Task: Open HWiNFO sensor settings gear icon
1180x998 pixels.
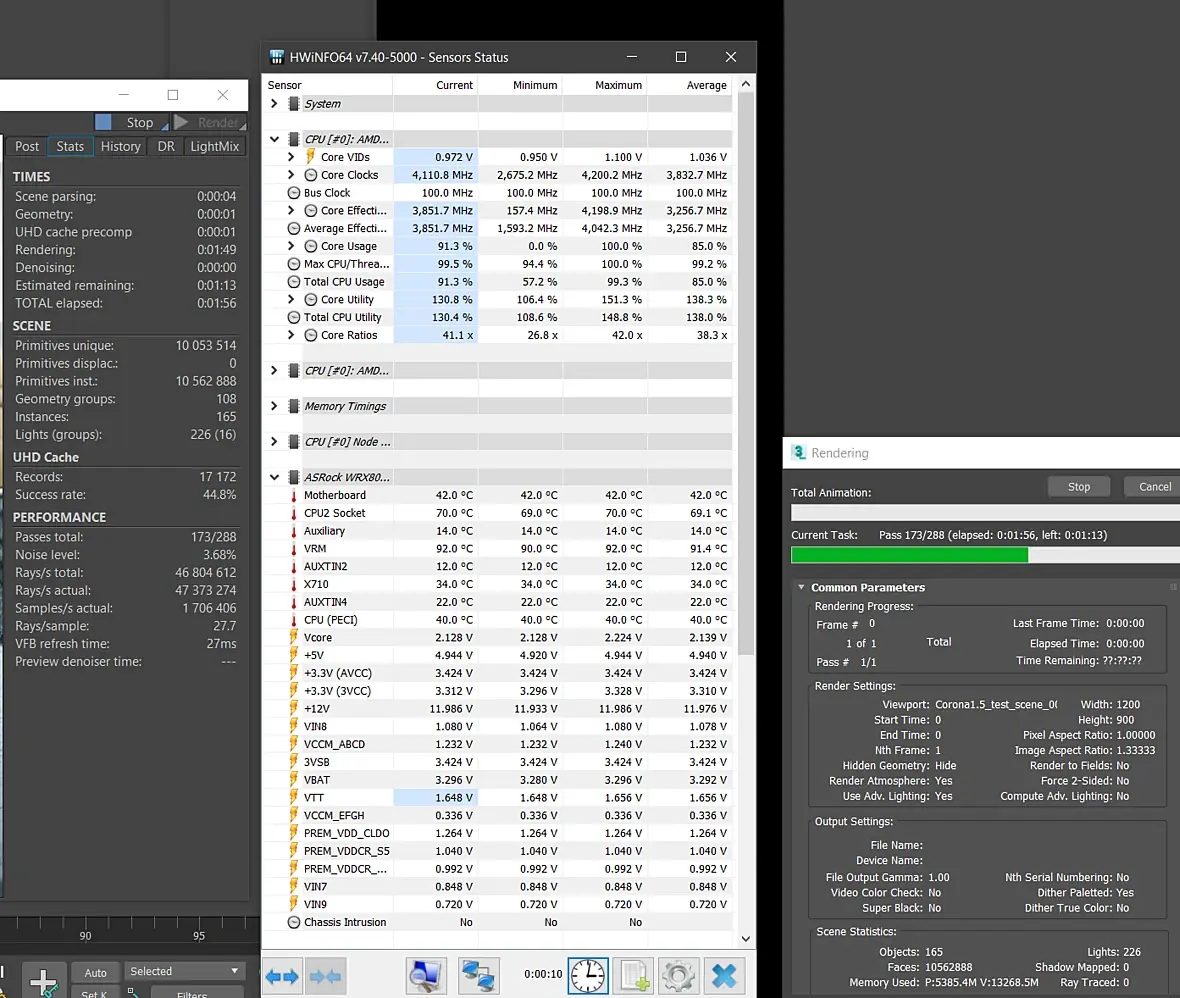Action: click(x=679, y=976)
